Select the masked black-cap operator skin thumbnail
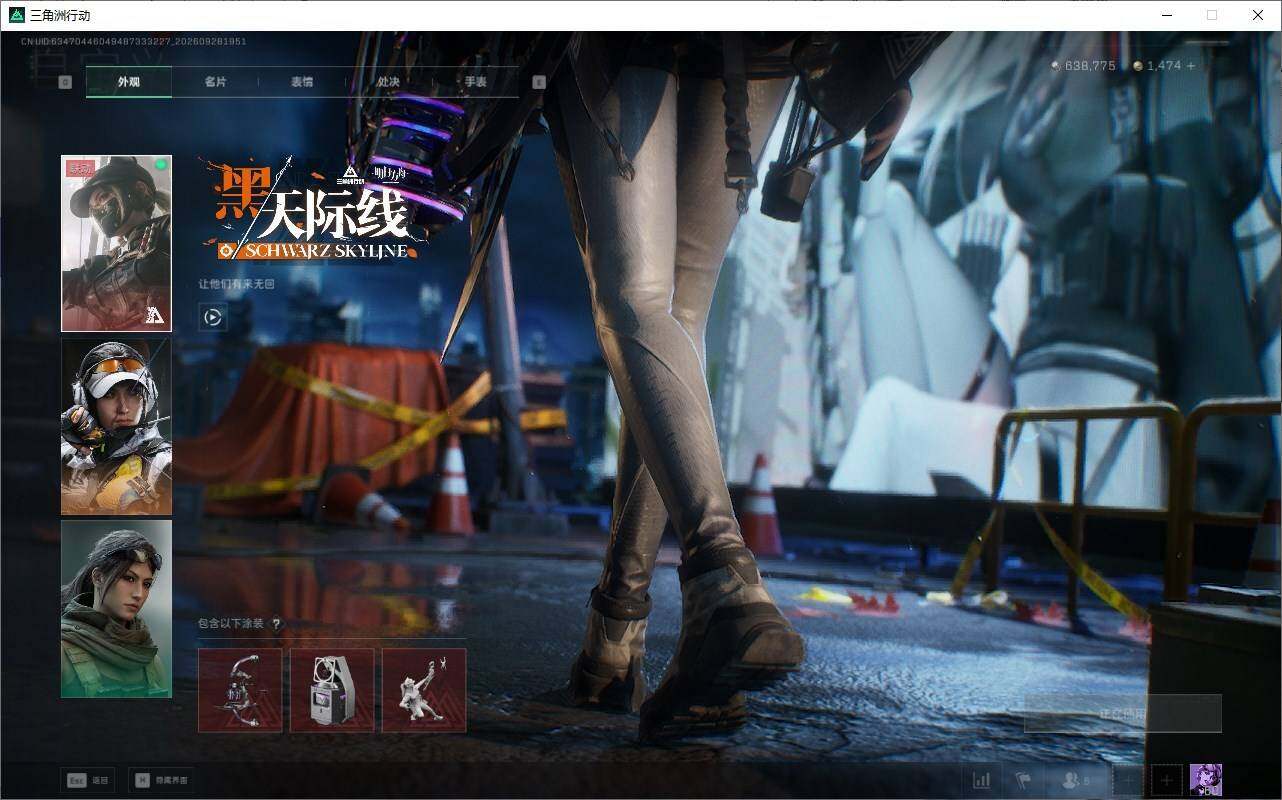1282x800 pixels. tap(116, 243)
